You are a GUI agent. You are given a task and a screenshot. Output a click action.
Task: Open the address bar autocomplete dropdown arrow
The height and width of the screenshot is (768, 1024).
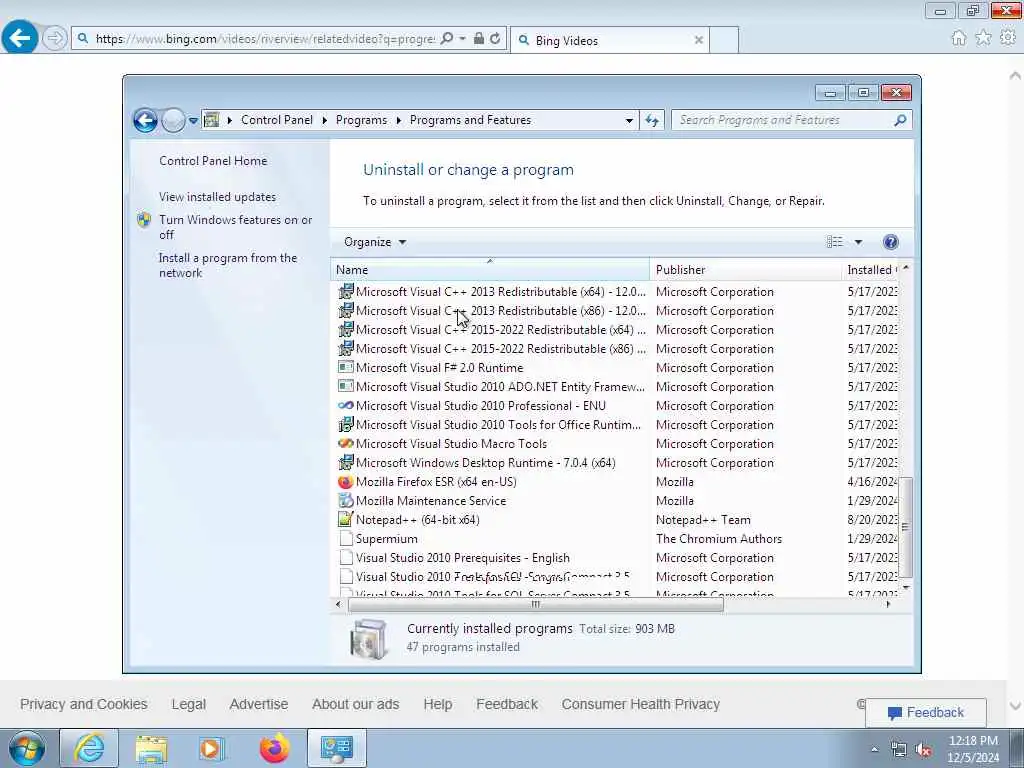[462, 39]
